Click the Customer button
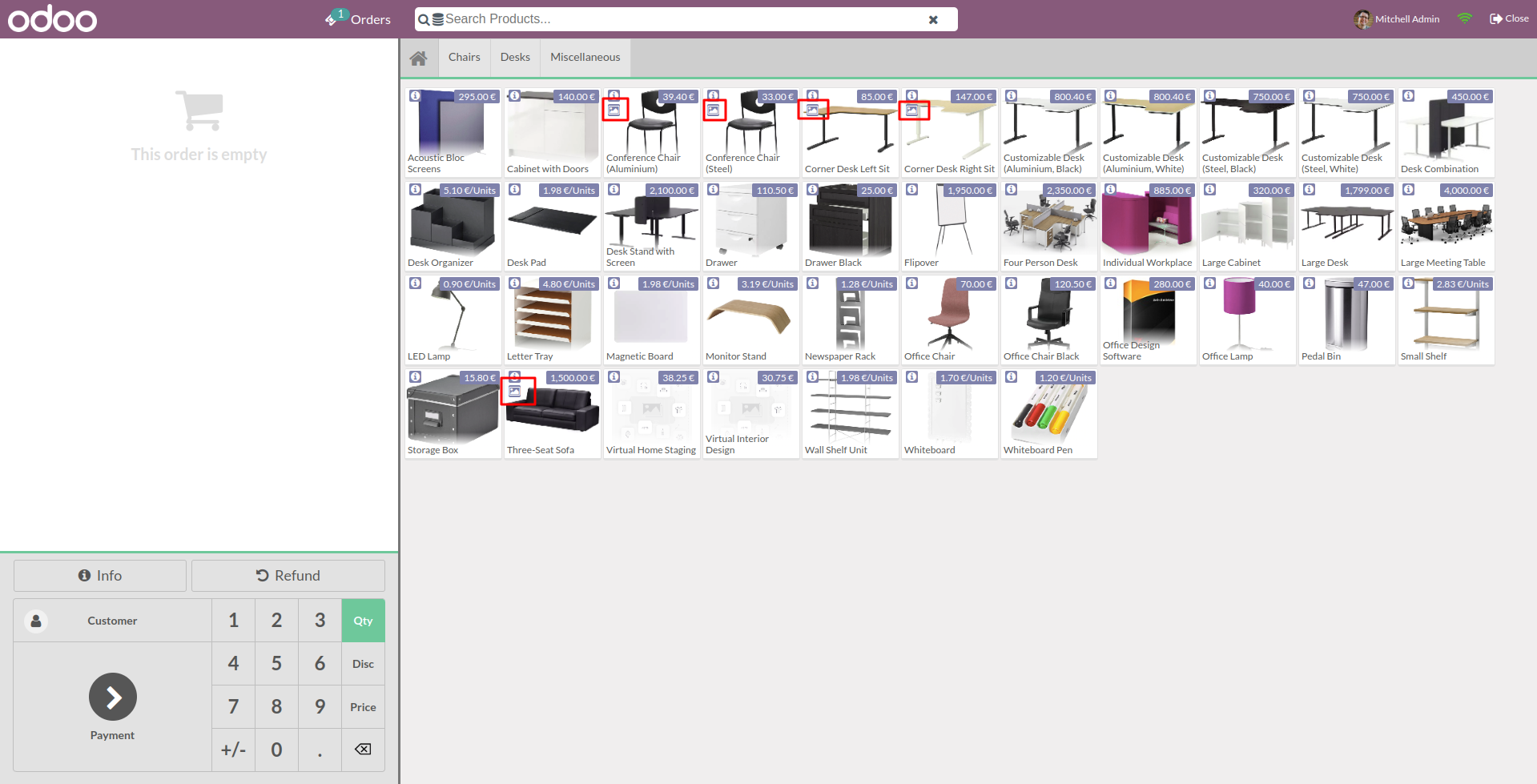 [112, 621]
